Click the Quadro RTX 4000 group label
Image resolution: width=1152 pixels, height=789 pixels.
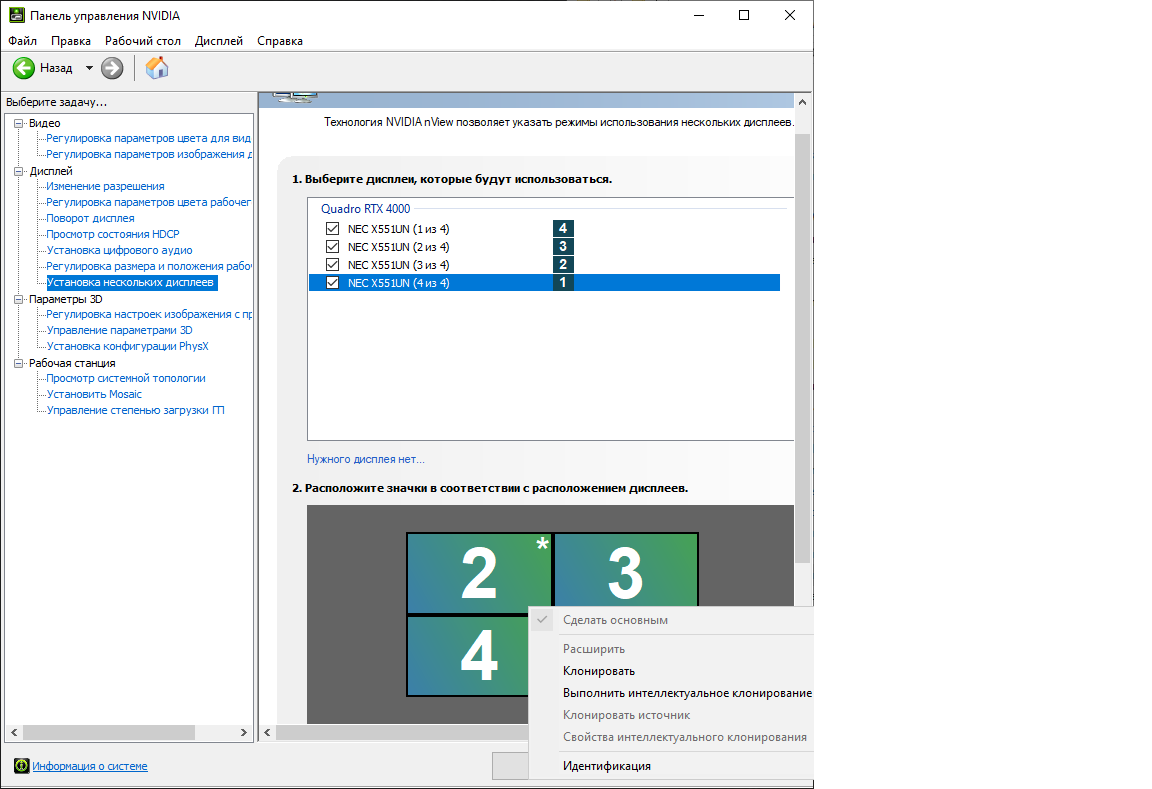coord(365,209)
